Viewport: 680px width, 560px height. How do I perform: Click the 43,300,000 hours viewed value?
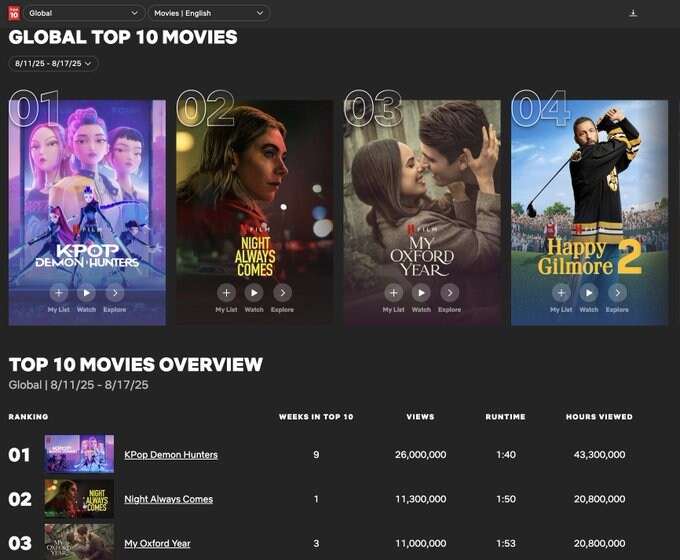point(599,455)
